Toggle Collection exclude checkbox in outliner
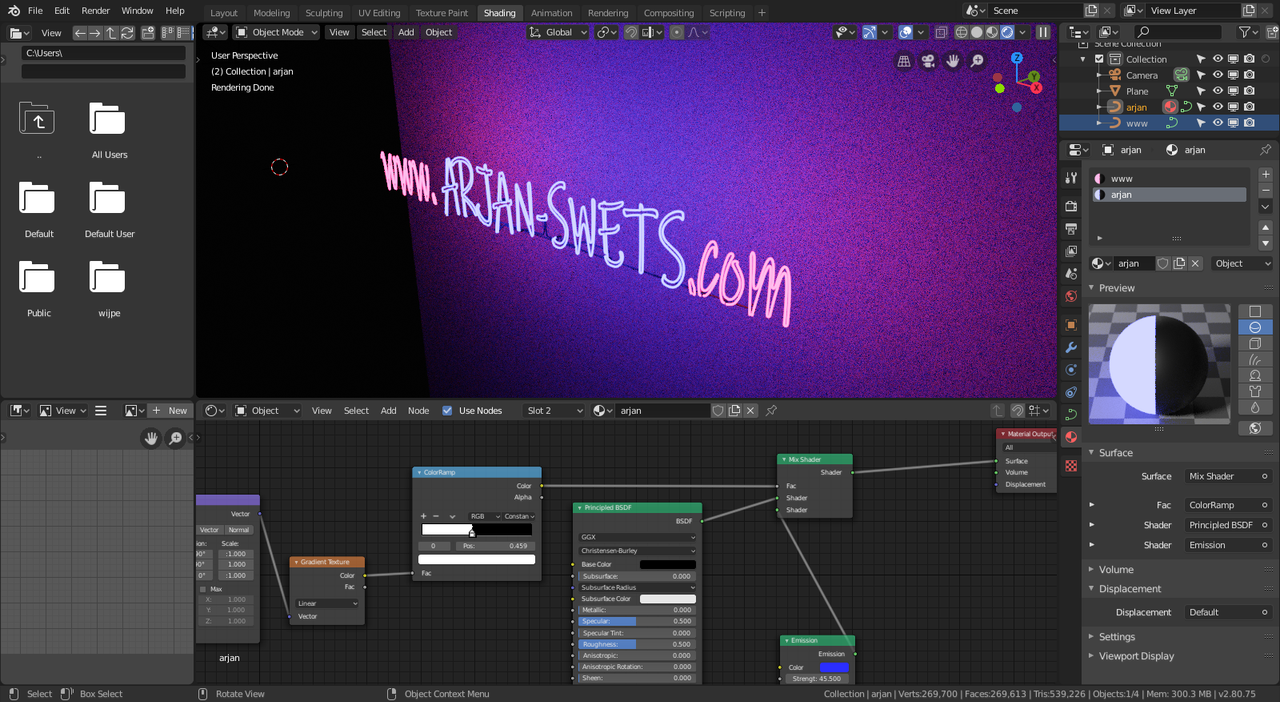This screenshot has height=702, width=1280. coord(1099,59)
